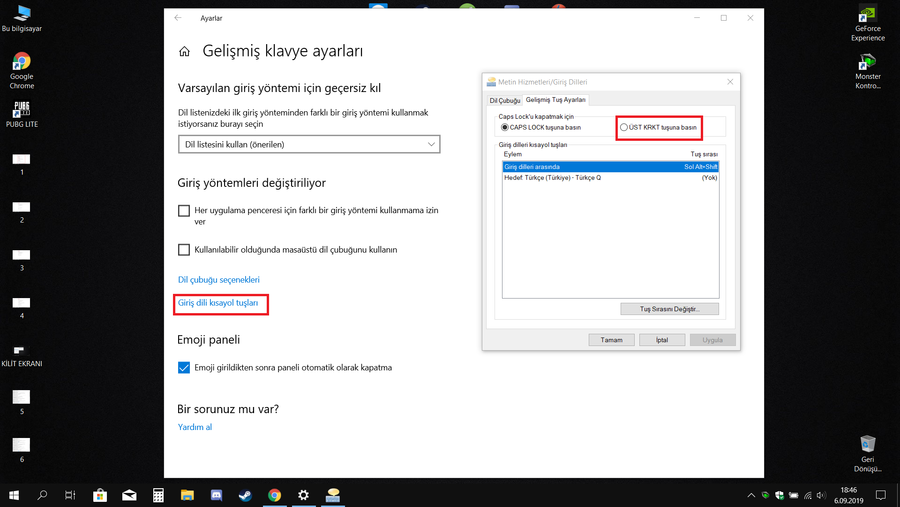
Task: Select 'Hedef: Türkçe (Türkiye) - Türkçe Q' row
Action: [610, 177]
